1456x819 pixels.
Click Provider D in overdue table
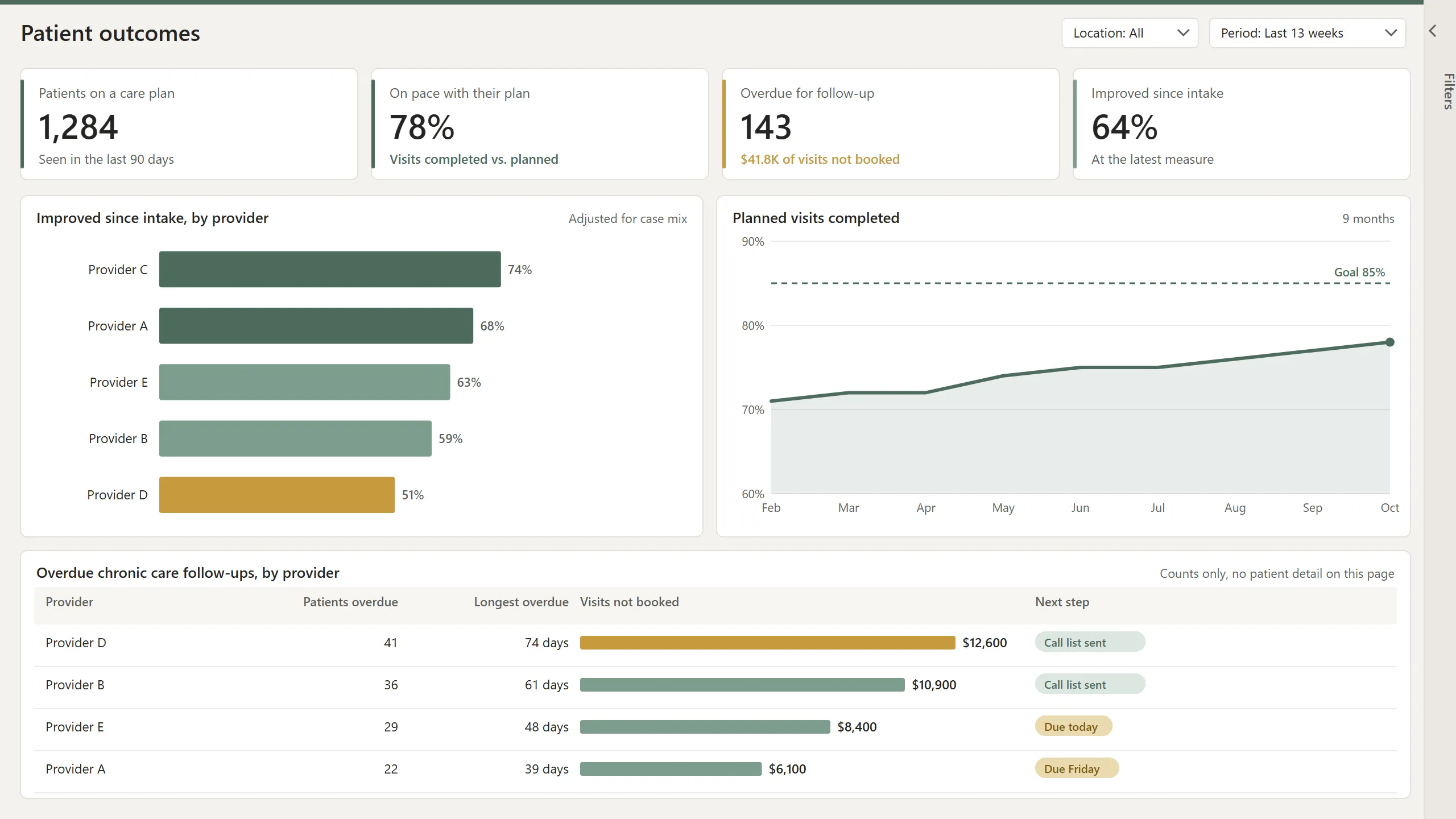point(76,643)
